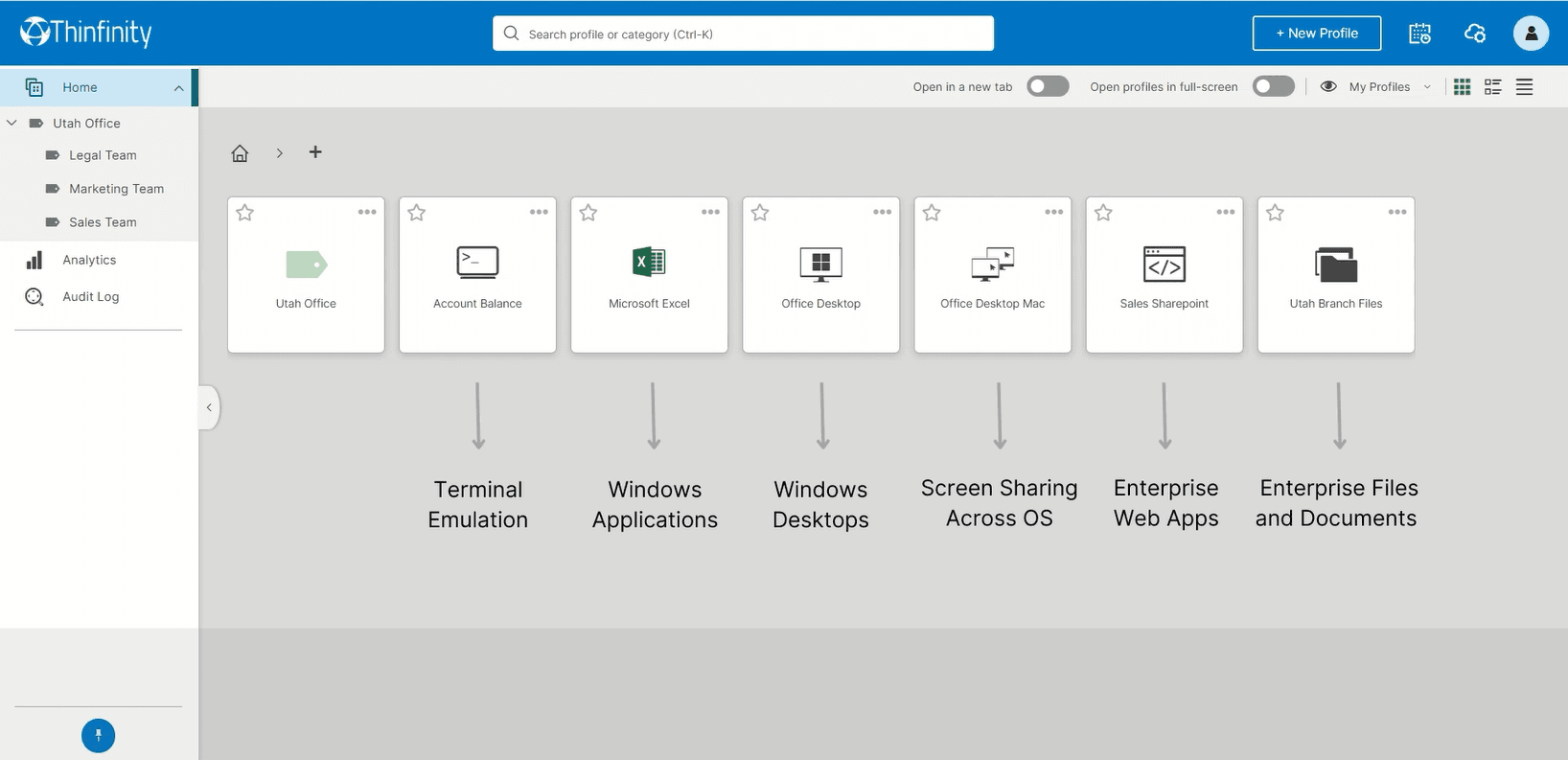Open the cloud settings icon in header
The image size is (1568, 760).
pos(1475,34)
